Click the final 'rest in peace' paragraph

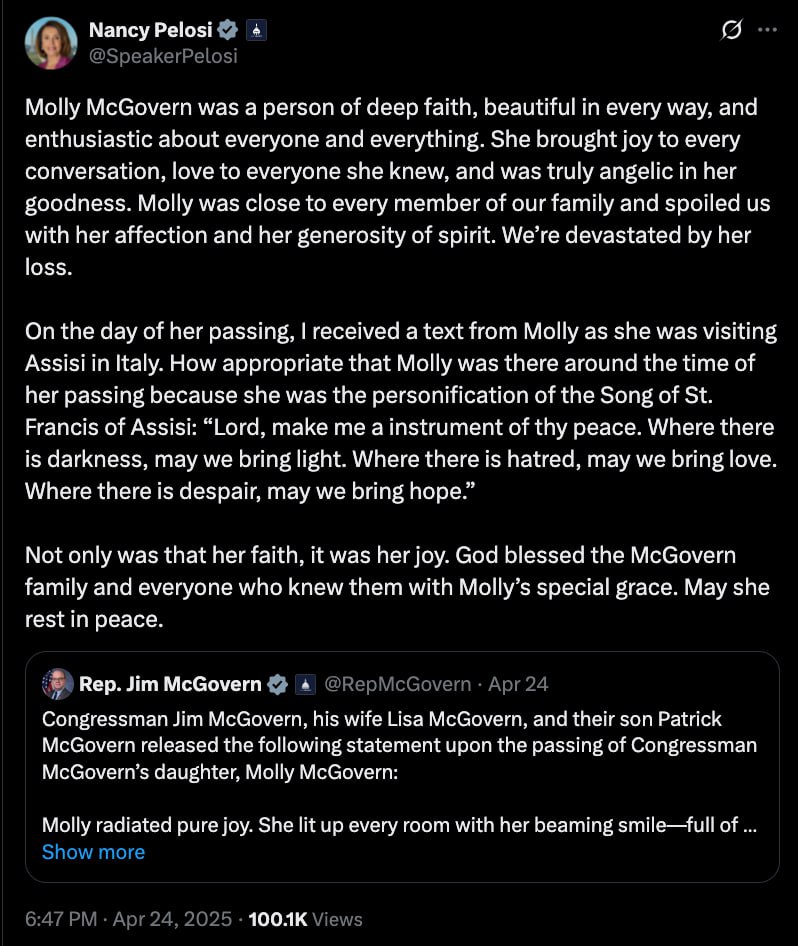(397, 587)
